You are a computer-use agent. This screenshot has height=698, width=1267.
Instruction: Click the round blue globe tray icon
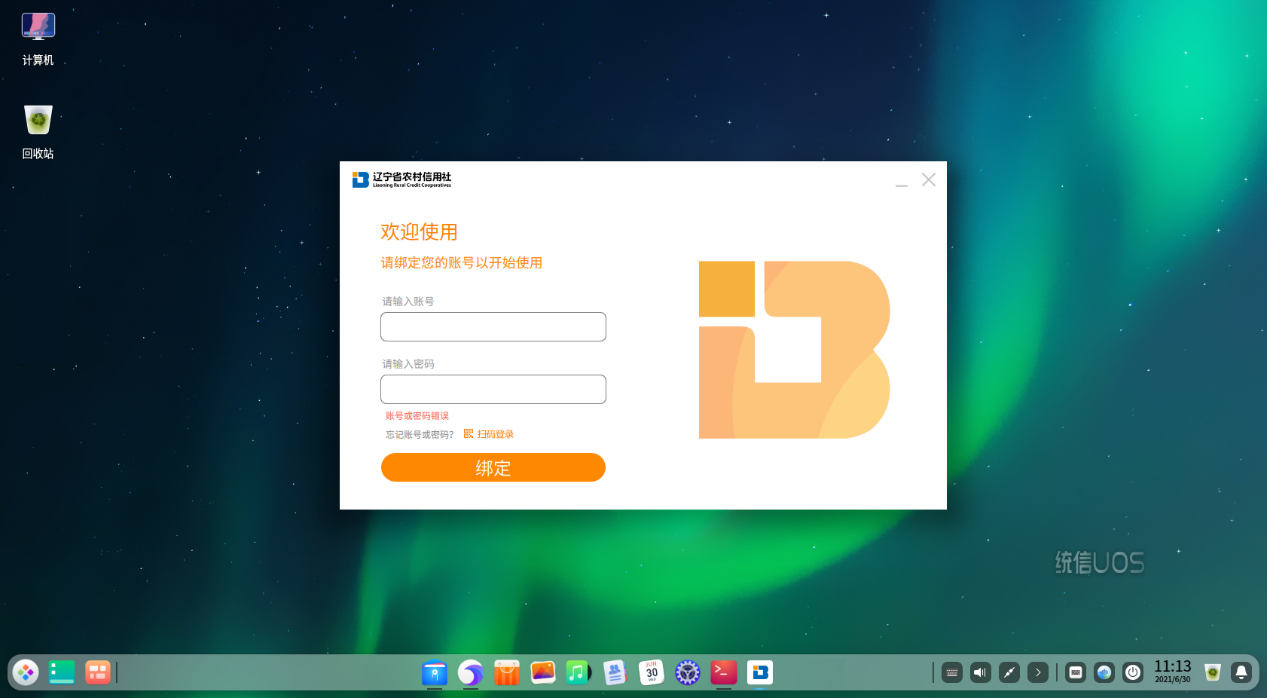click(x=1104, y=673)
